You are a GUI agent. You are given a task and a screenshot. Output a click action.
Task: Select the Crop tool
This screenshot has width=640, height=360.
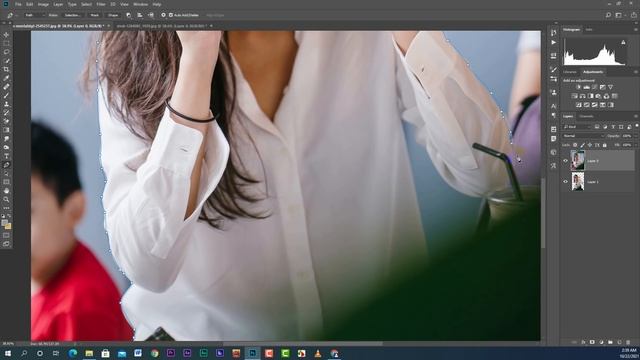point(6,69)
